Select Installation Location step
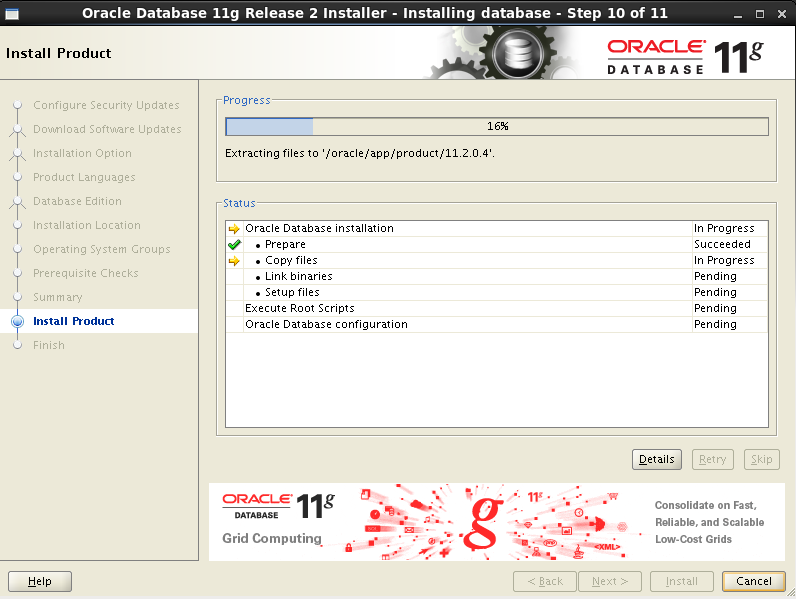The height and width of the screenshot is (599, 796). [x=87, y=225]
